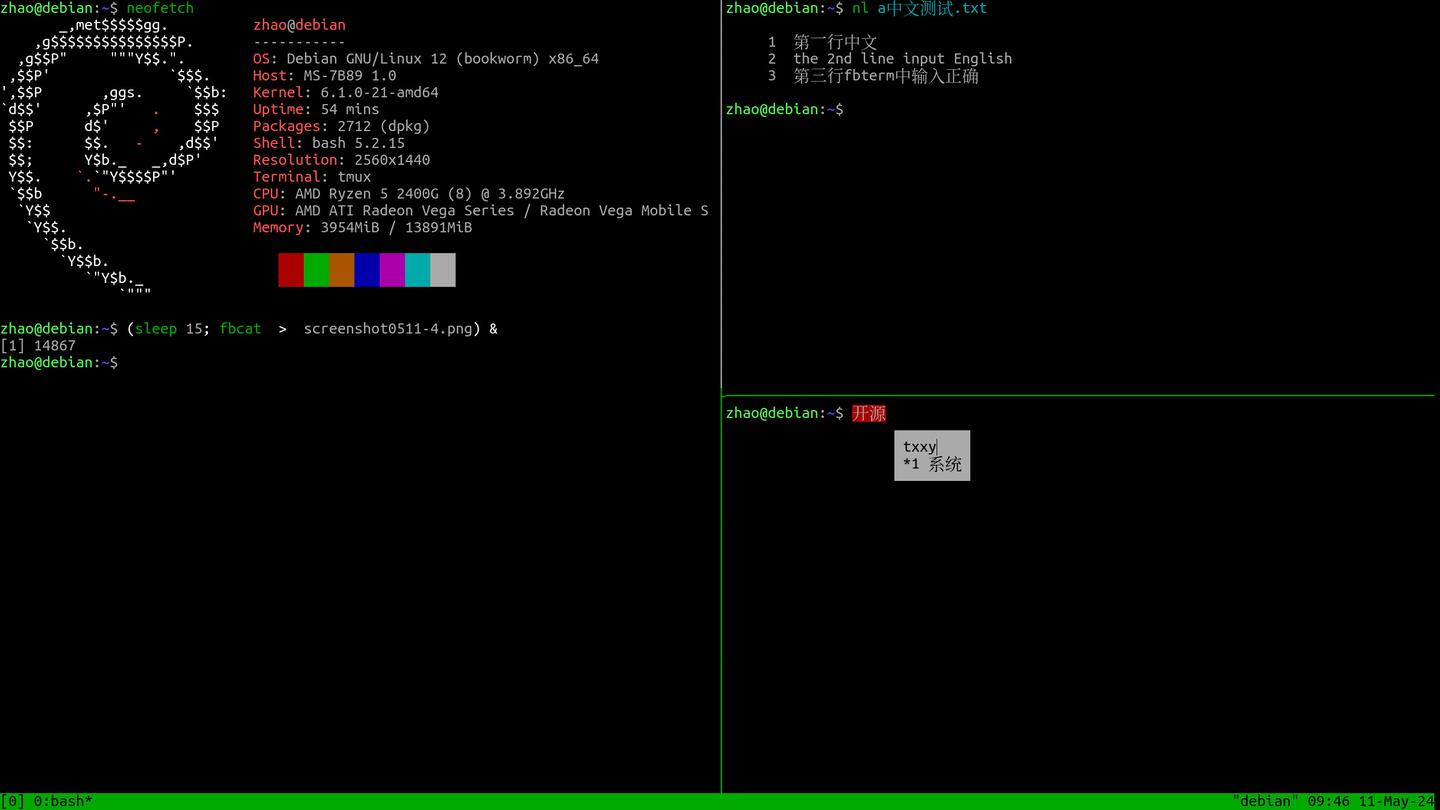
Task: Click the highlighted 开源 text at prompt
Action: pos(869,413)
